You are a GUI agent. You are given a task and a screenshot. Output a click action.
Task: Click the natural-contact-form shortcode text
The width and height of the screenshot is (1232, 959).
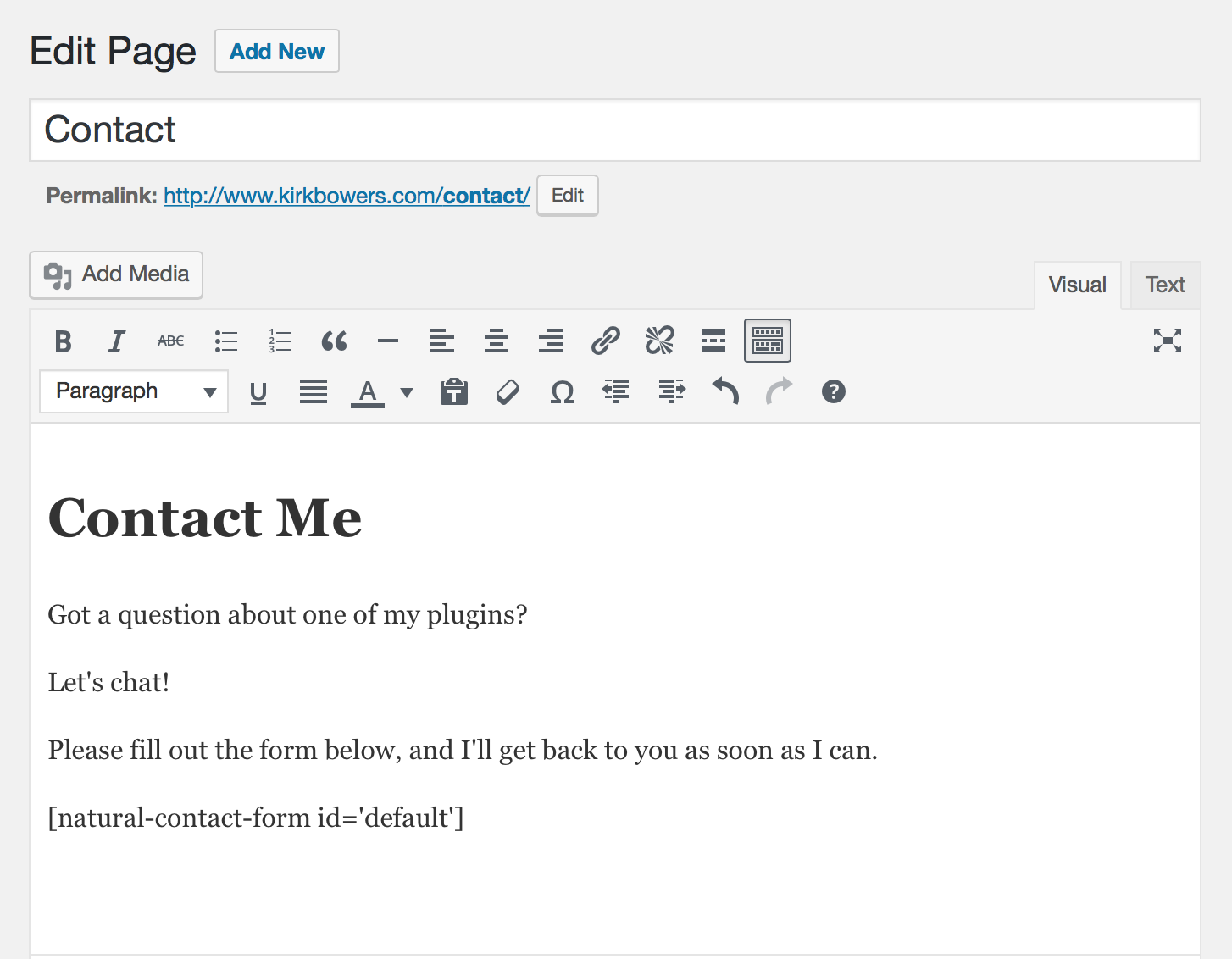[x=256, y=818]
